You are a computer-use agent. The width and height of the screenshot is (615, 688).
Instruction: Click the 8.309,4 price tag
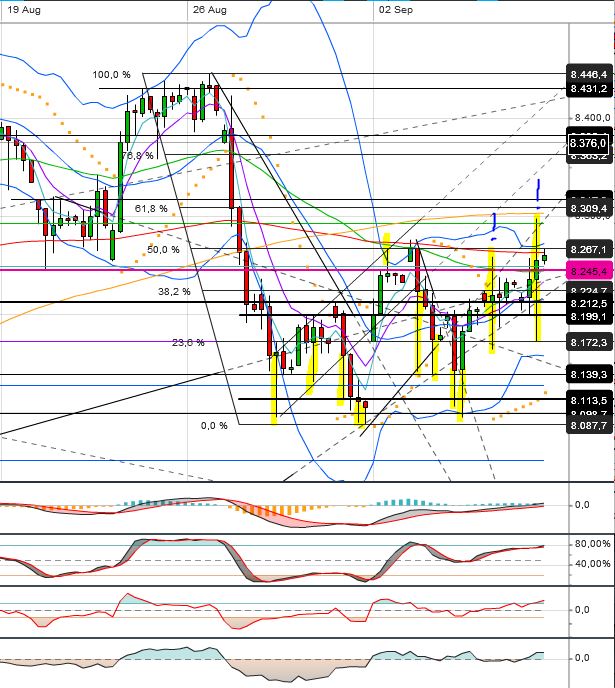pyautogui.click(x=589, y=208)
